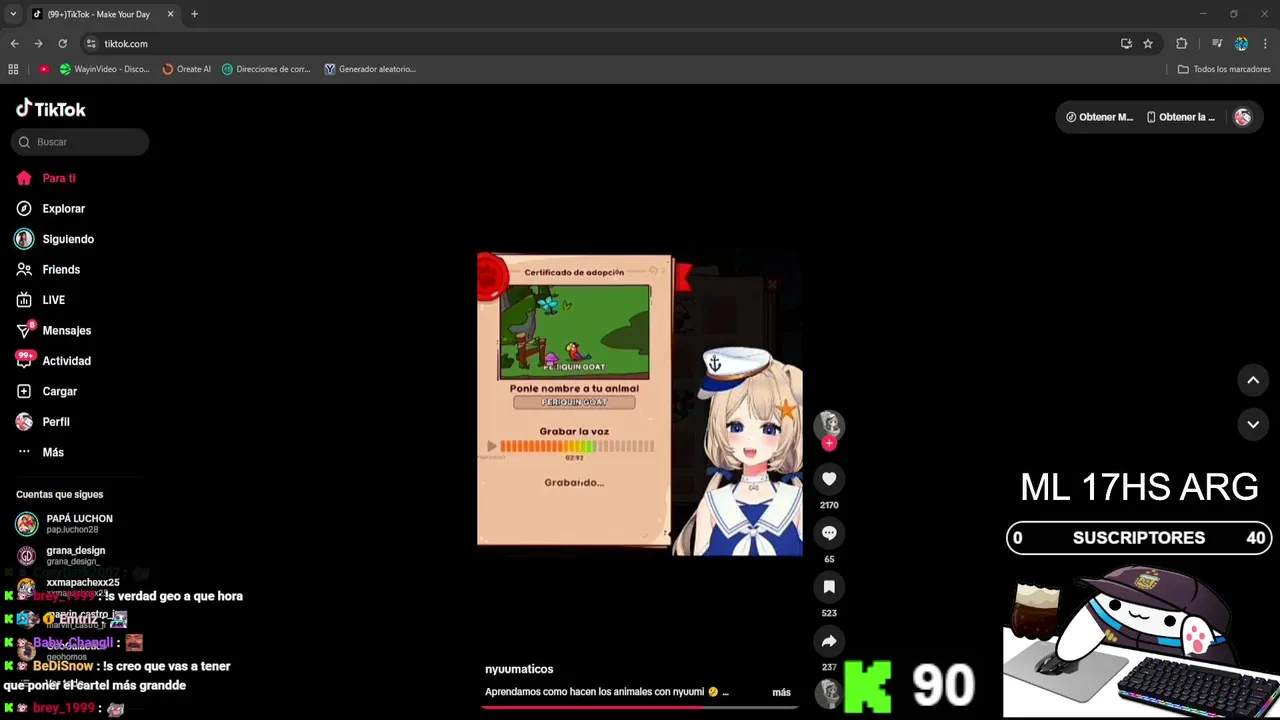Click the plus-square icon beside Cargar
This screenshot has height=720, width=1280.
[x=24, y=392]
